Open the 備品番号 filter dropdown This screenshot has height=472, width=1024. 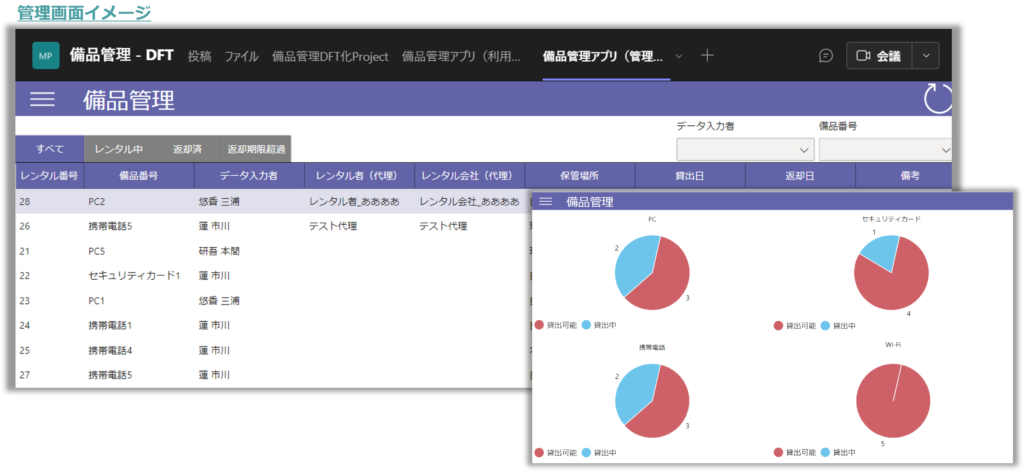pyautogui.click(x=885, y=149)
